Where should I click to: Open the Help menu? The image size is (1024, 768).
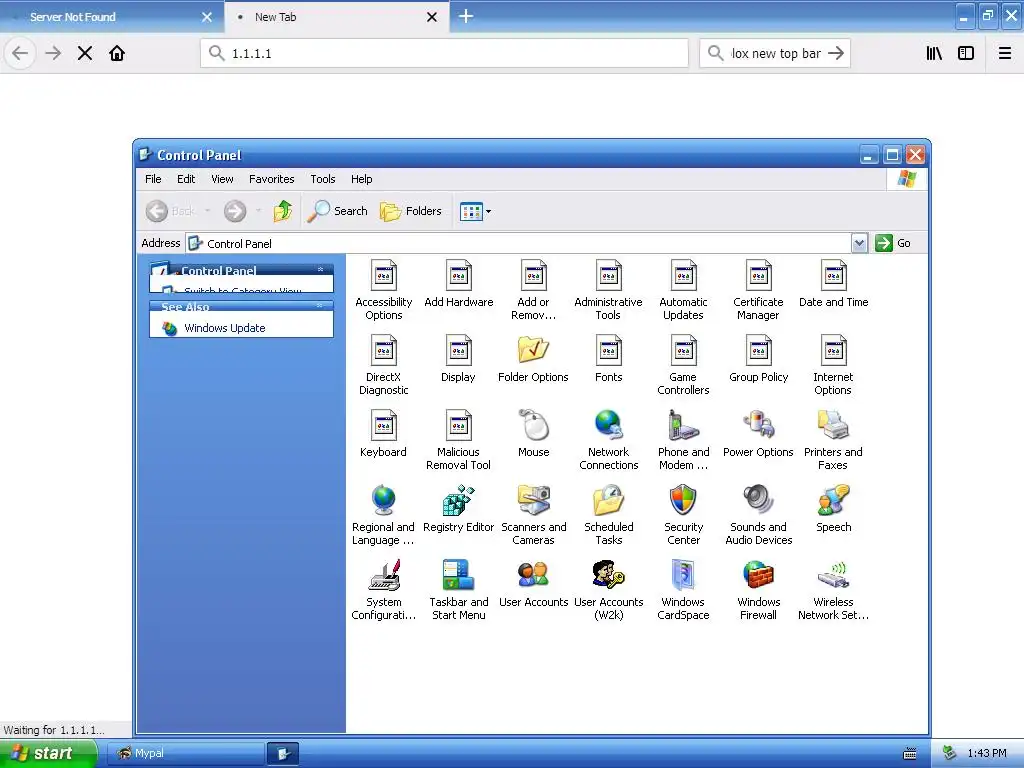[x=361, y=179]
